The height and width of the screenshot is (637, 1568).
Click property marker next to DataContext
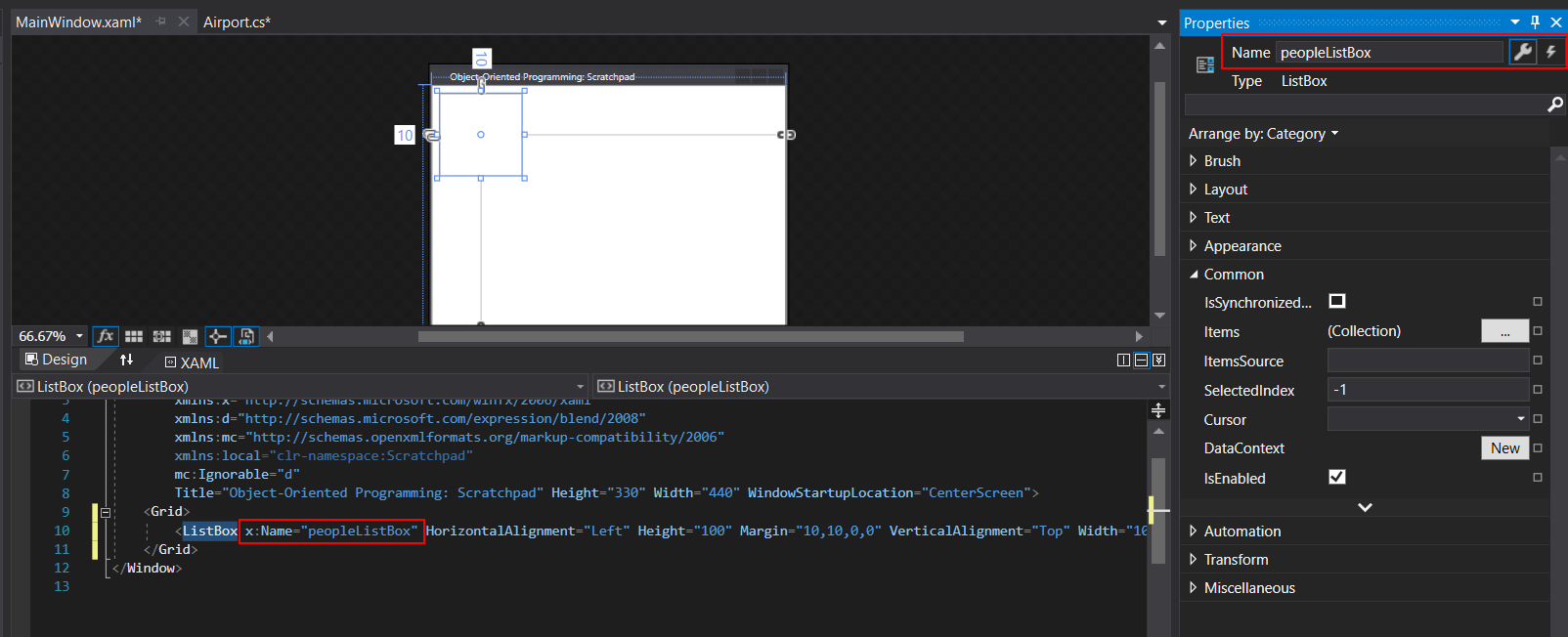[x=1537, y=448]
